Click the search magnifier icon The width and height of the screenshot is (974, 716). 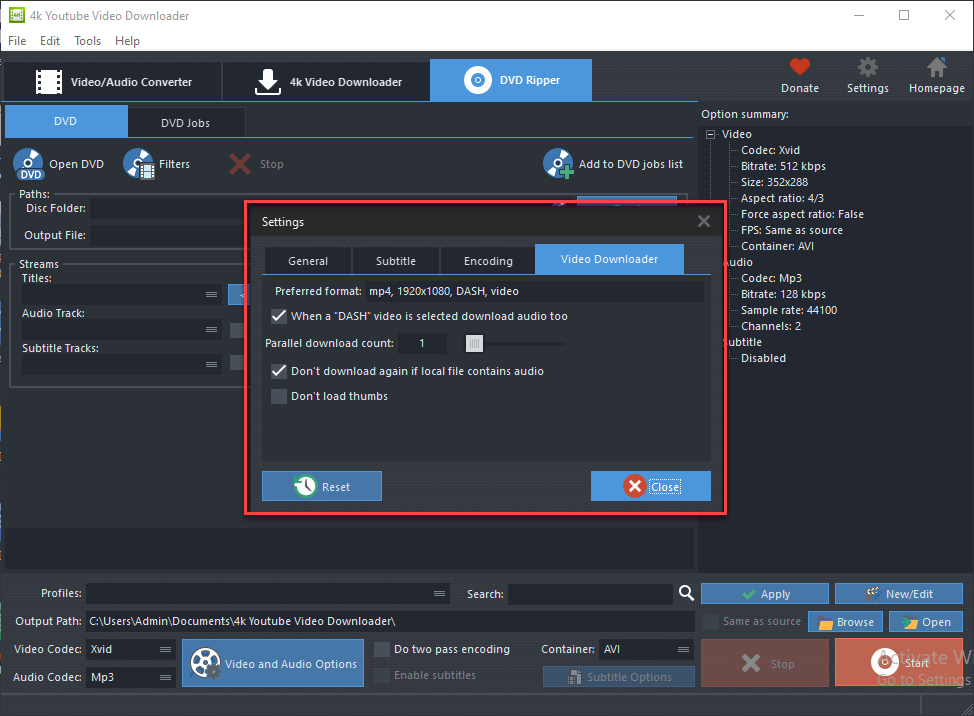[x=686, y=593]
